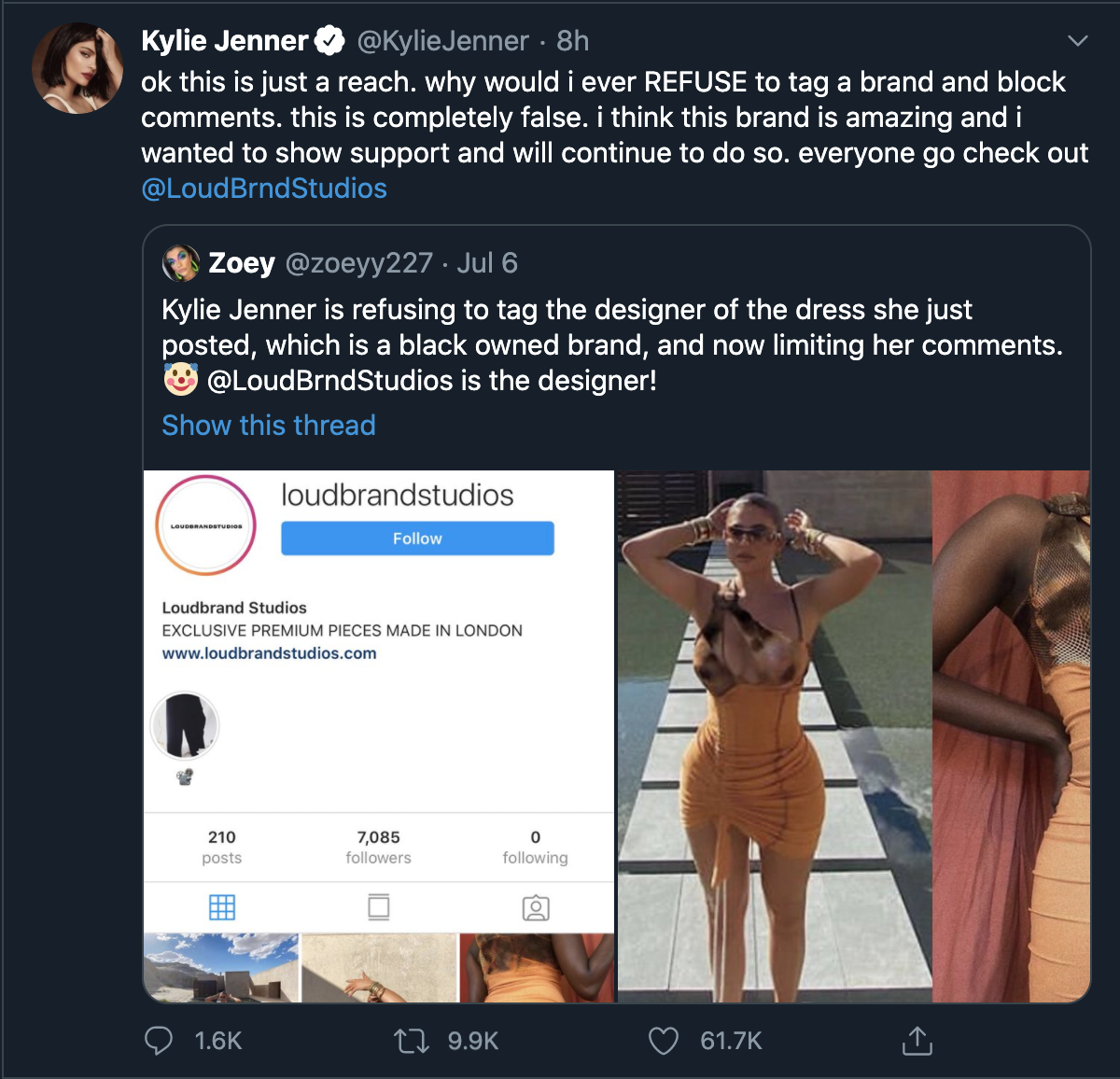Click Zoey's small avatar in quoted tweet
Image resolution: width=1120 pixels, height=1079 pixels.
pos(181,263)
